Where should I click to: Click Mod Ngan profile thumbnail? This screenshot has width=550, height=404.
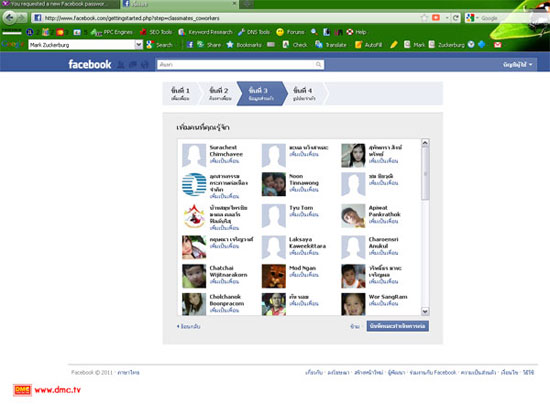274,276
